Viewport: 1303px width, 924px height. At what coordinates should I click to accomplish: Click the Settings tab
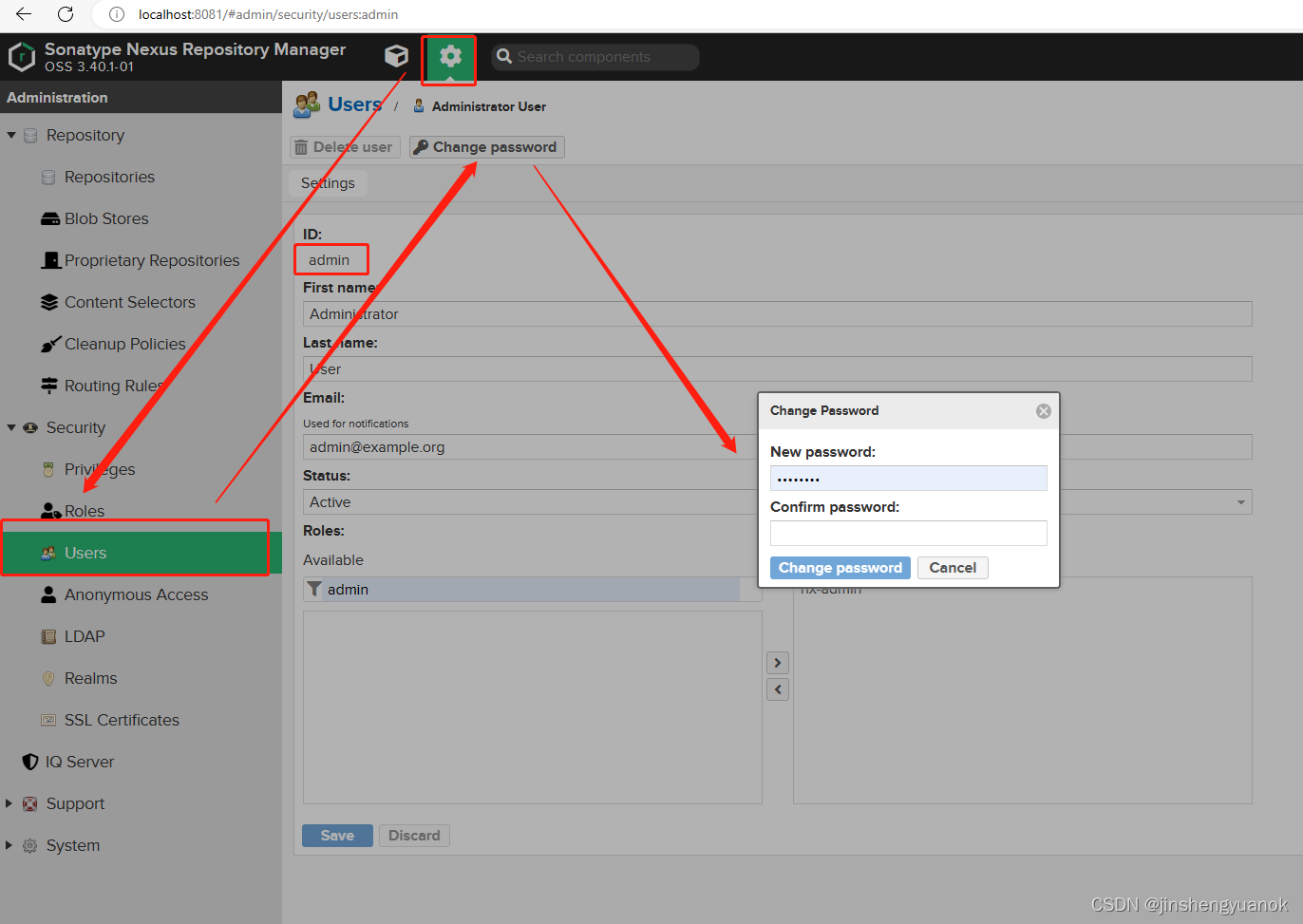click(328, 183)
